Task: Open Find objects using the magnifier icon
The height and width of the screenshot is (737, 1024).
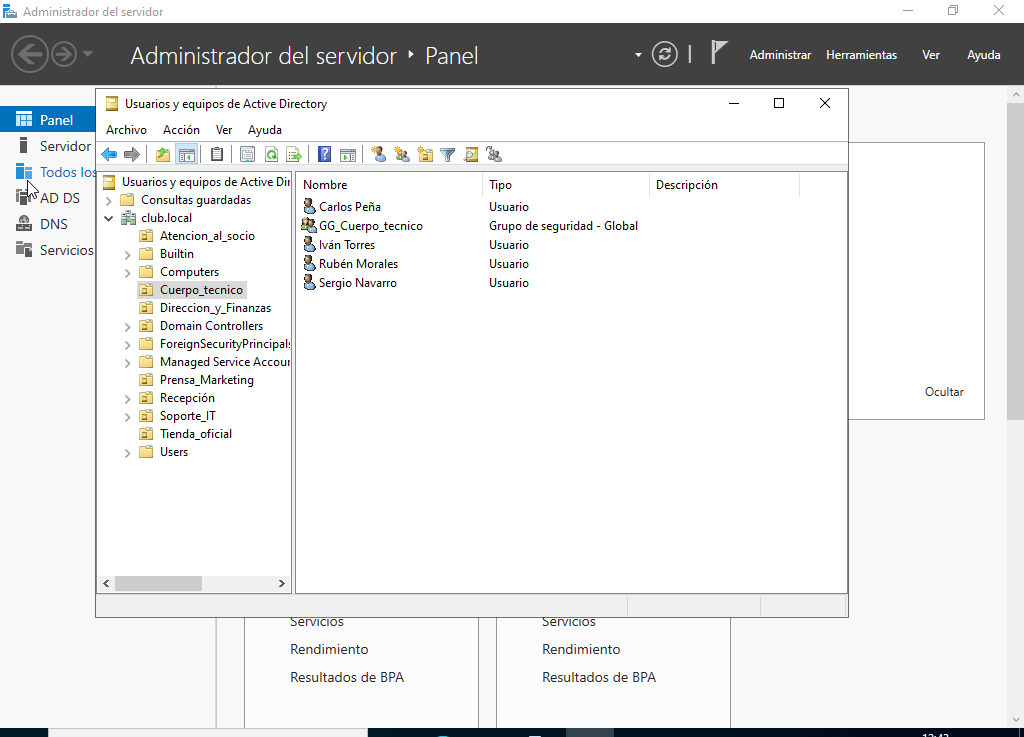Action: tap(470, 155)
